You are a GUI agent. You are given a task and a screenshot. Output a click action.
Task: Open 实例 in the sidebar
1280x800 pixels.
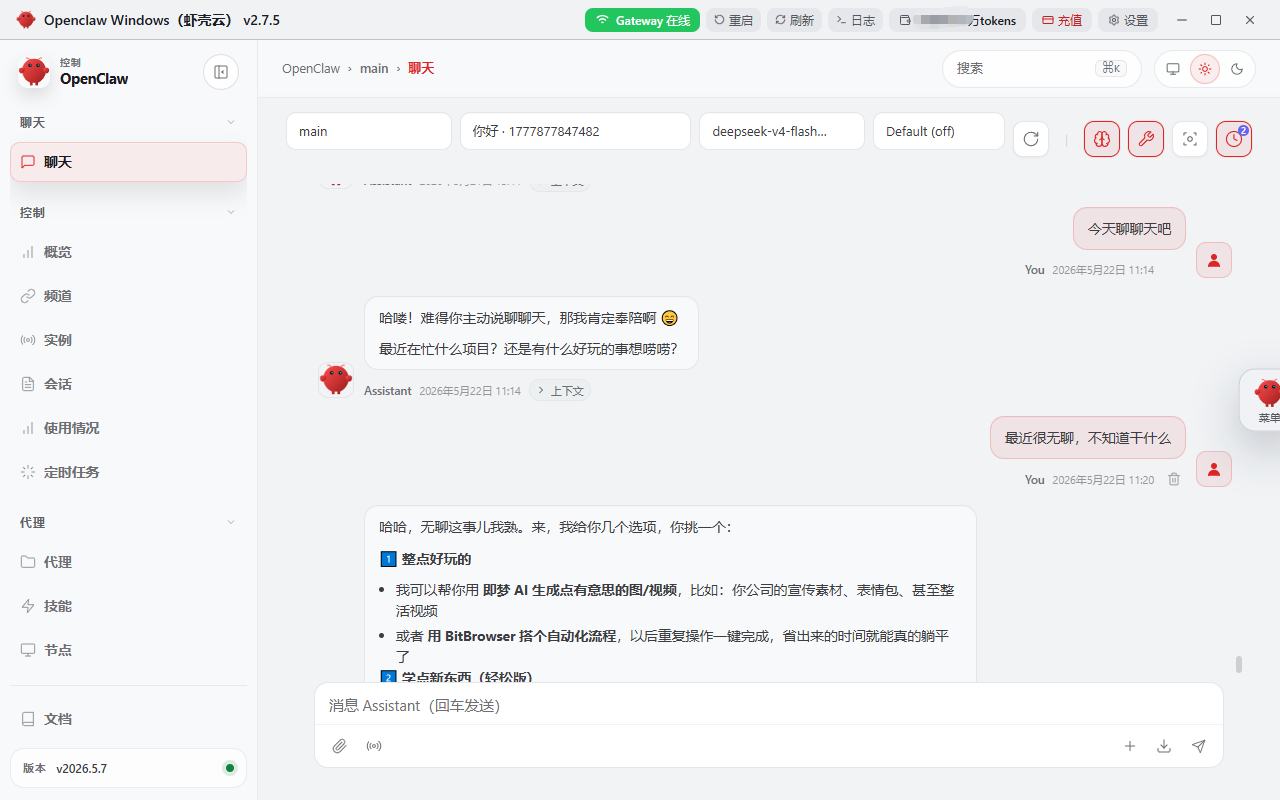point(128,340)
